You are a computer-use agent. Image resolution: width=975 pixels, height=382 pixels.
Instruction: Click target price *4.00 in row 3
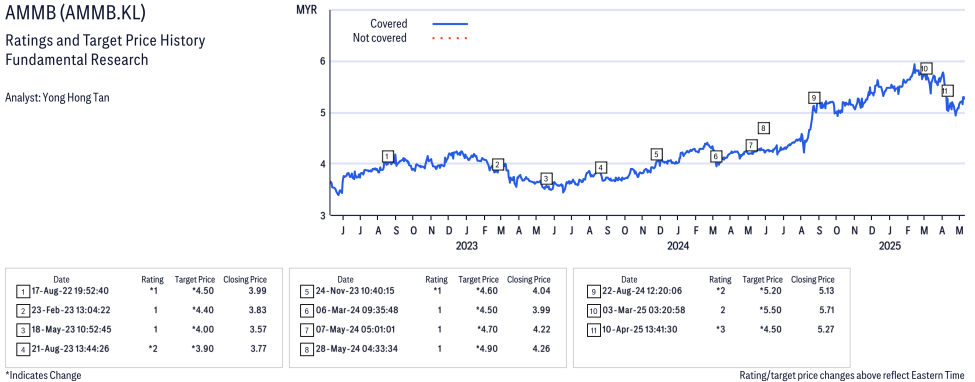(202, 330)
